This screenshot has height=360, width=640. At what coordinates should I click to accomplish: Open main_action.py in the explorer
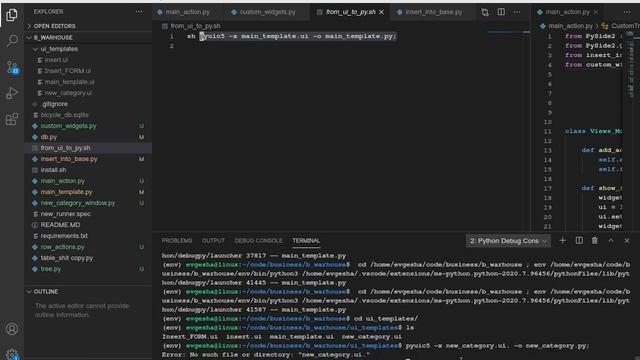[88, 181]
